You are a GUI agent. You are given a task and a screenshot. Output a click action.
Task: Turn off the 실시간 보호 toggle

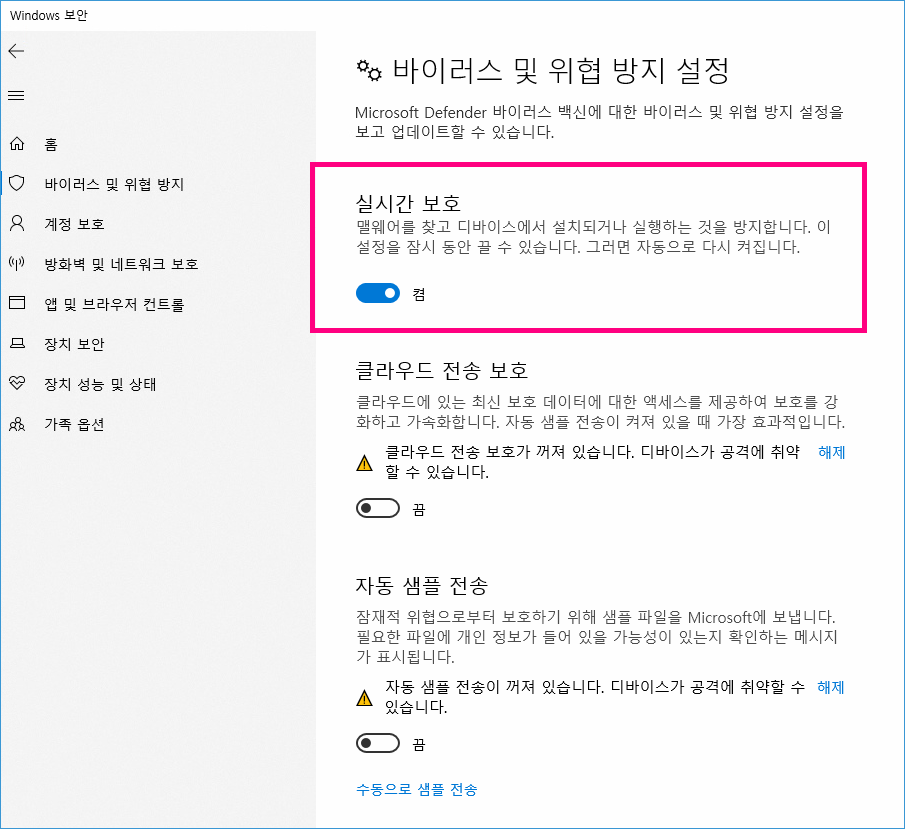(378, 293)
